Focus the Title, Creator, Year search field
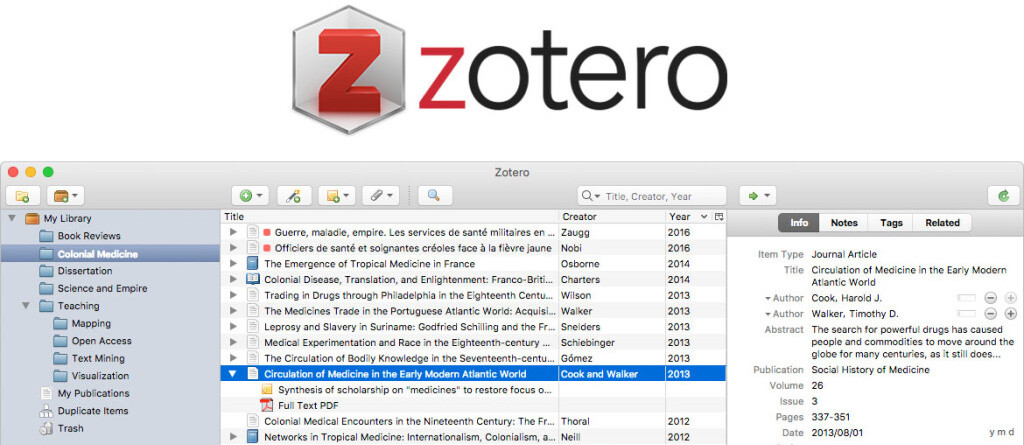This screenshot has width=1024, height=445. [x=652, y=196]
